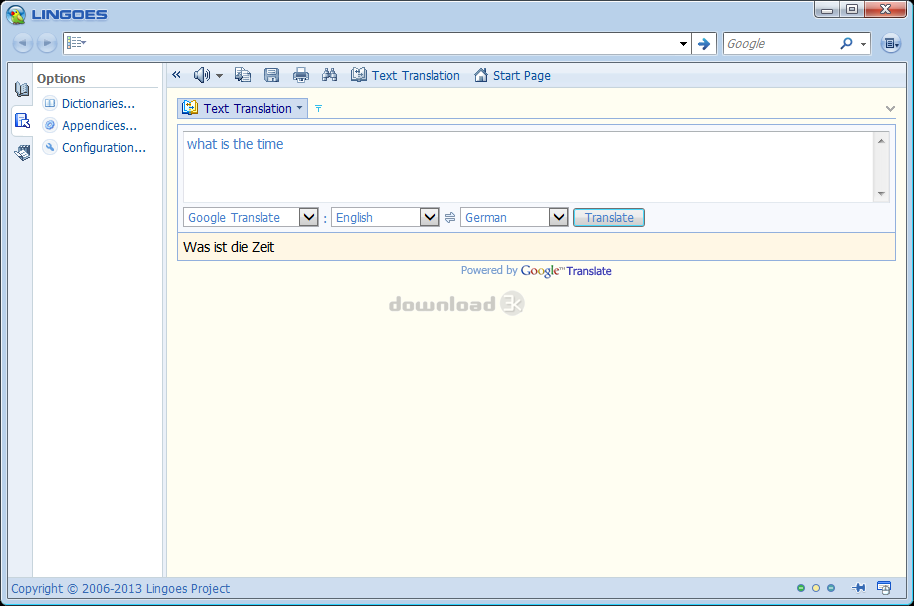Click the yellow status dot
Viewport: 914px width, 606px height.
pyautogui.click(x=816, y=588)
